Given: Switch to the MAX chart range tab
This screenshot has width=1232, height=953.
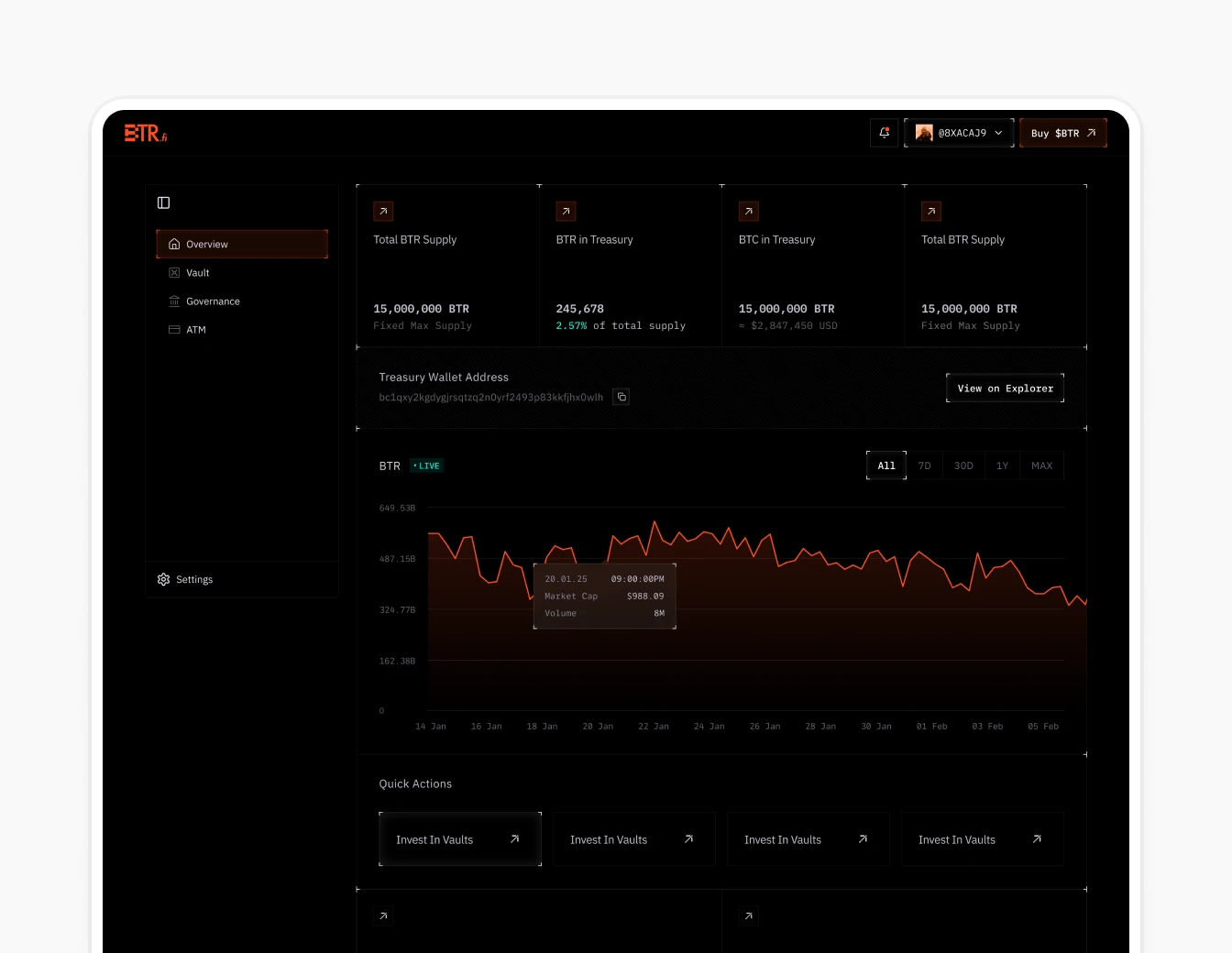Looking at the screenshot, I should (1041, 466).
